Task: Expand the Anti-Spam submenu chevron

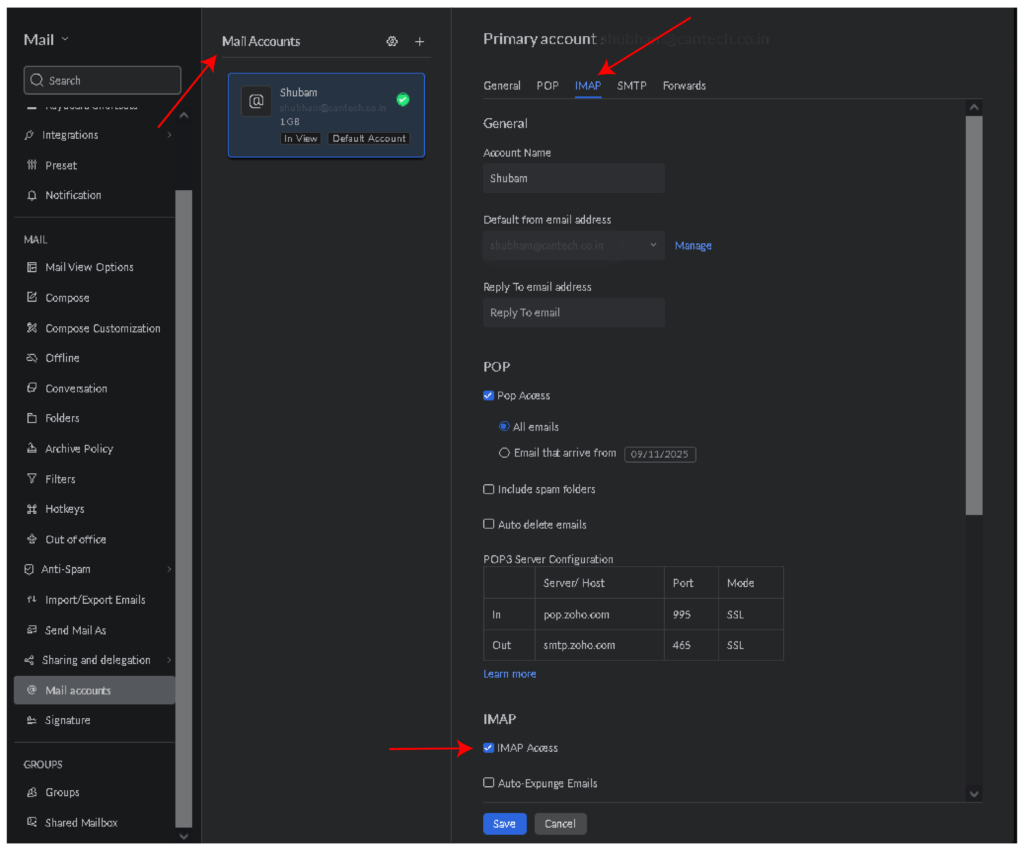Action: 168,569
